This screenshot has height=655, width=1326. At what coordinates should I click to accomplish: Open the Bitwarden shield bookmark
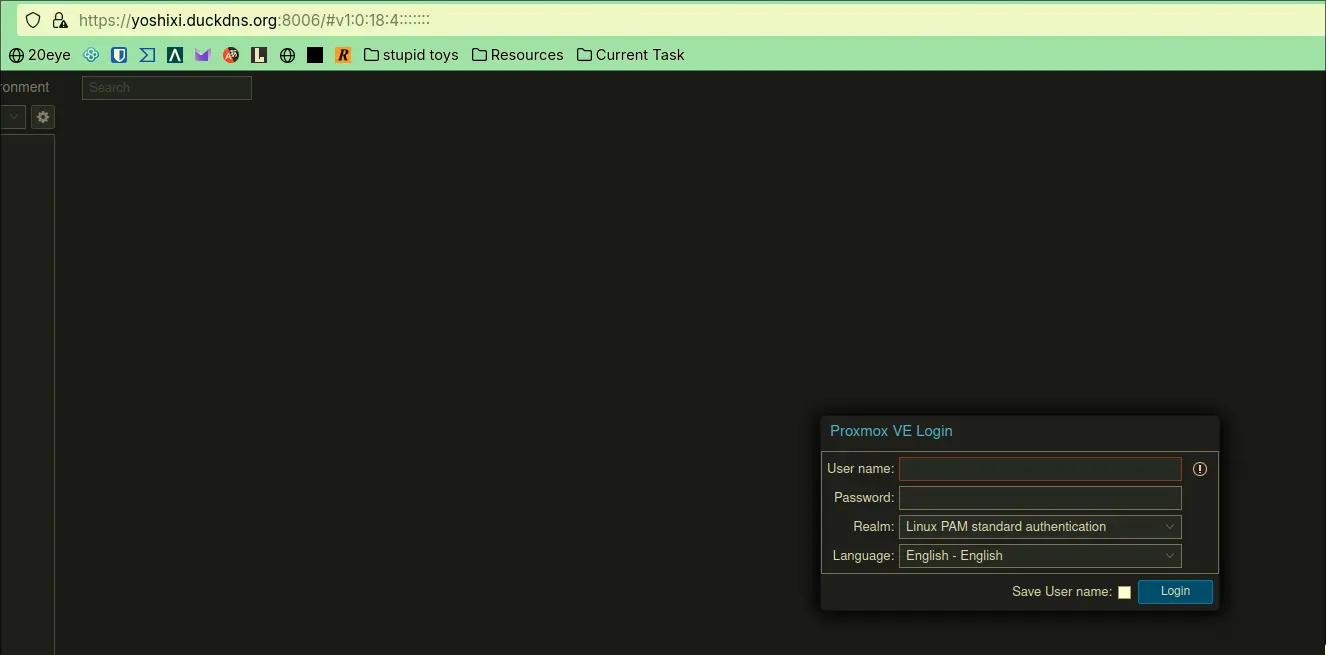coord(119,55)
